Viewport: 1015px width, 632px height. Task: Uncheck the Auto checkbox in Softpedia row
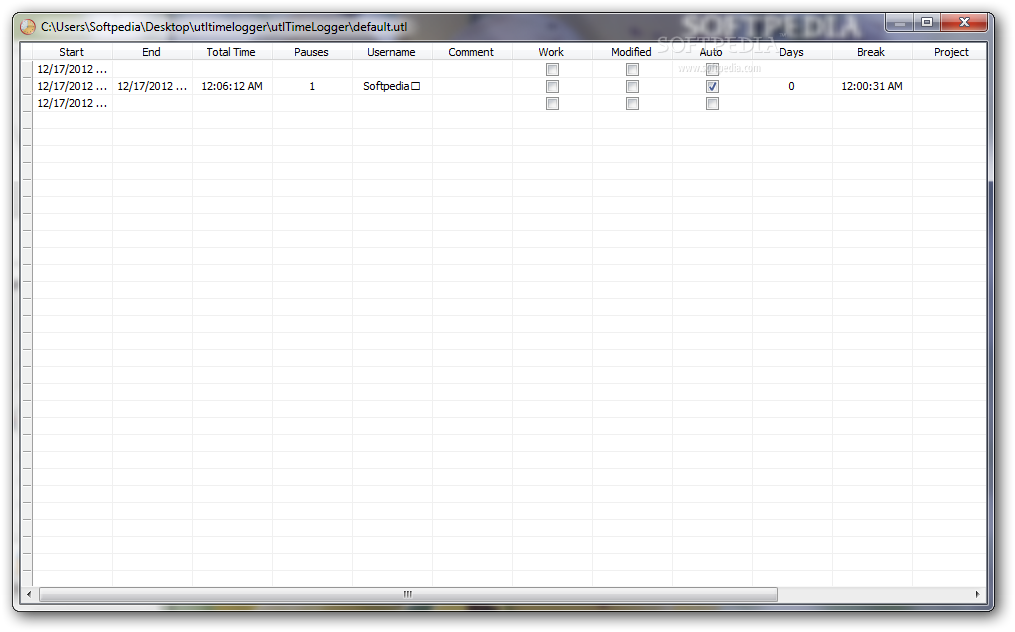712,86
